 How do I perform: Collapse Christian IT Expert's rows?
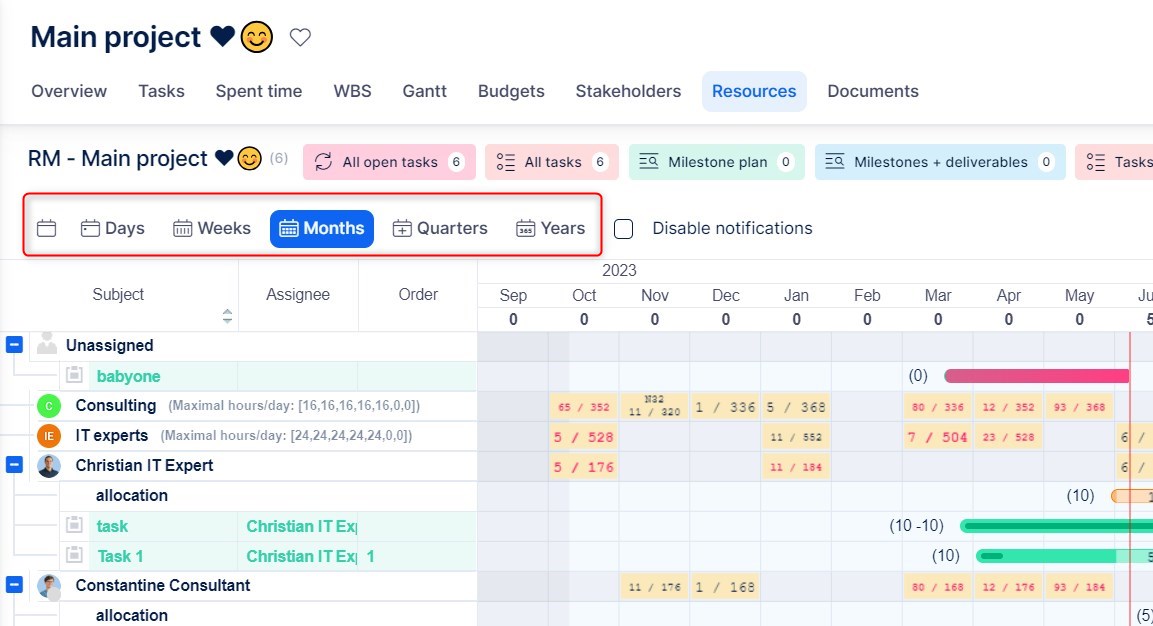[14, 465]
